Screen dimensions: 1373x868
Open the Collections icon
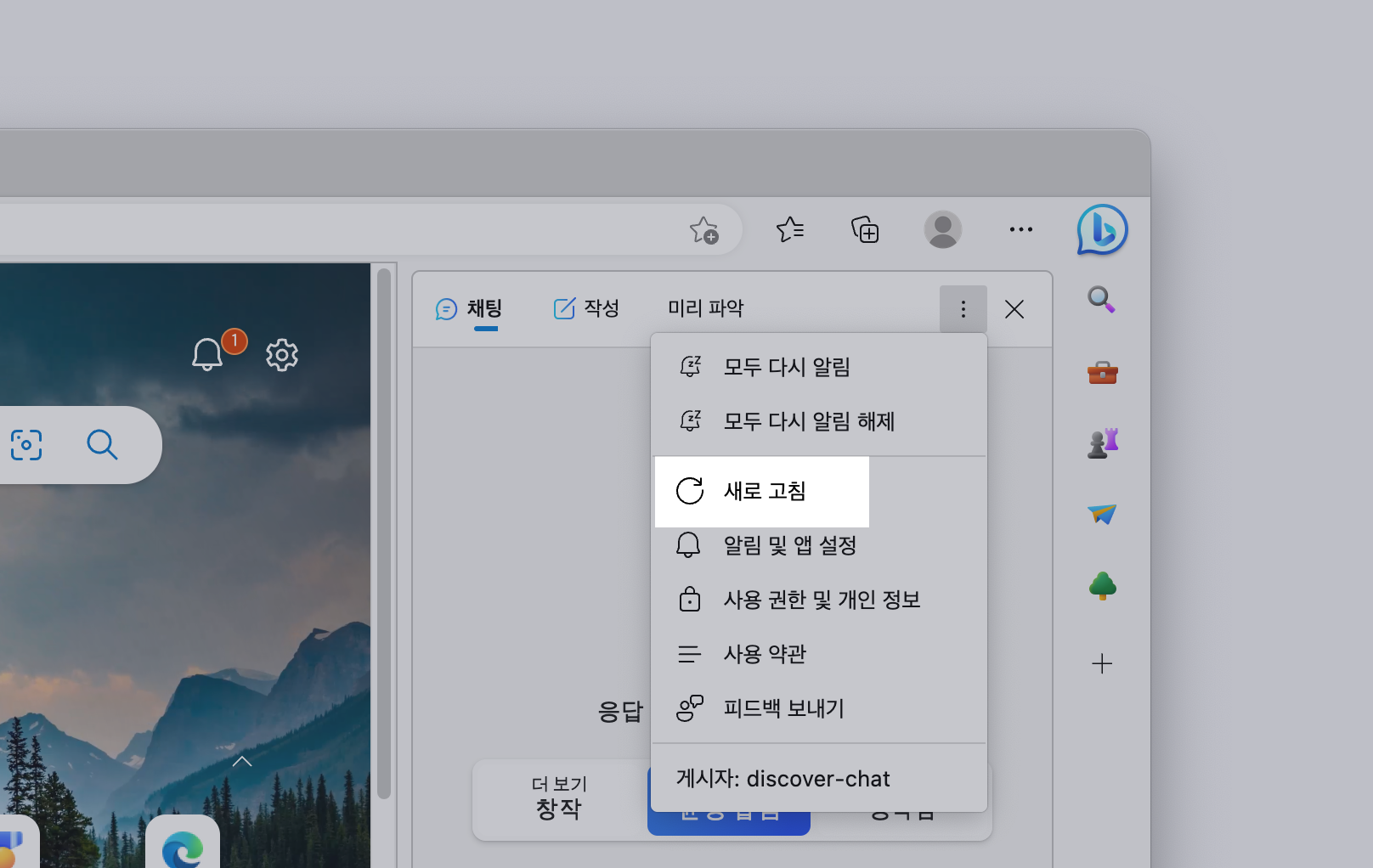tap(865, 229)
